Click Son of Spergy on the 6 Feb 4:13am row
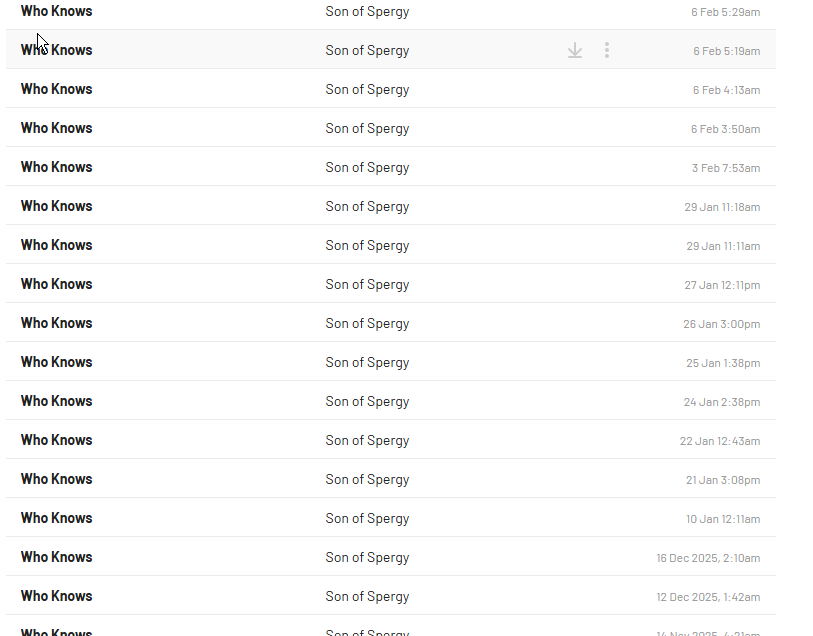Screen dimensions: 813x636 [x=367, y=90]
